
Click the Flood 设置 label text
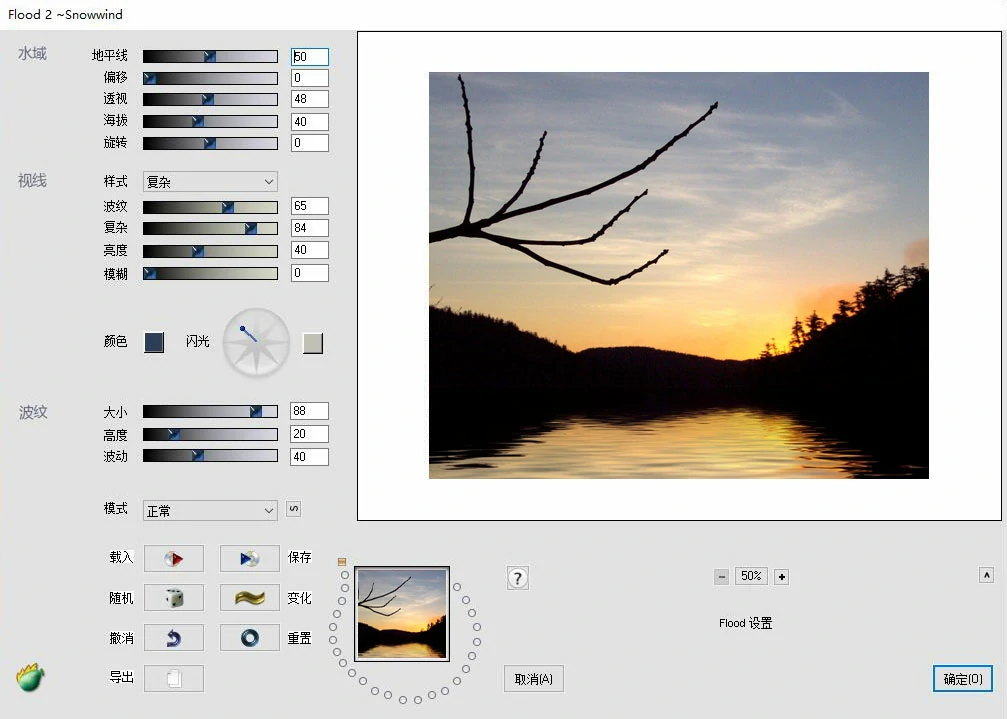coord(746,623)
